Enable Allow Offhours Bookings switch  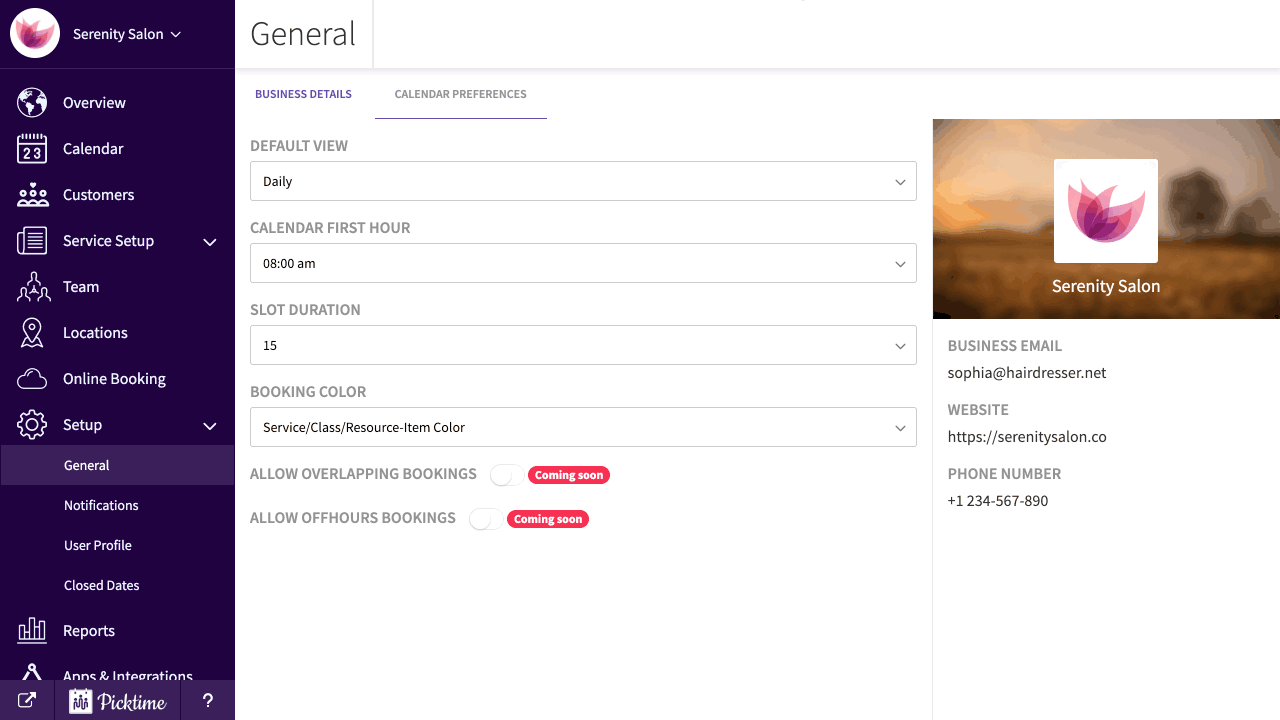[485, 519]
